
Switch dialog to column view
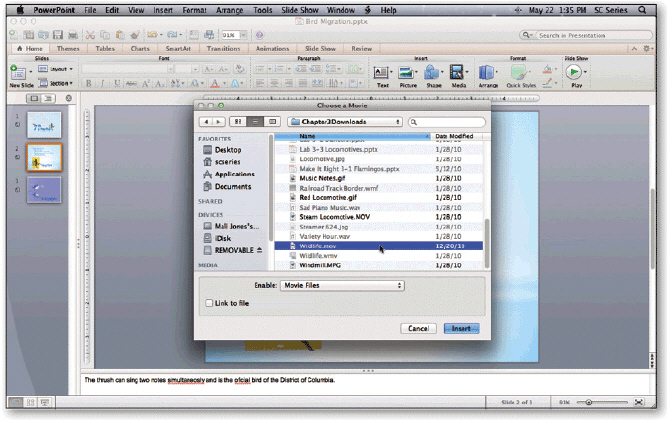[272, 122]
